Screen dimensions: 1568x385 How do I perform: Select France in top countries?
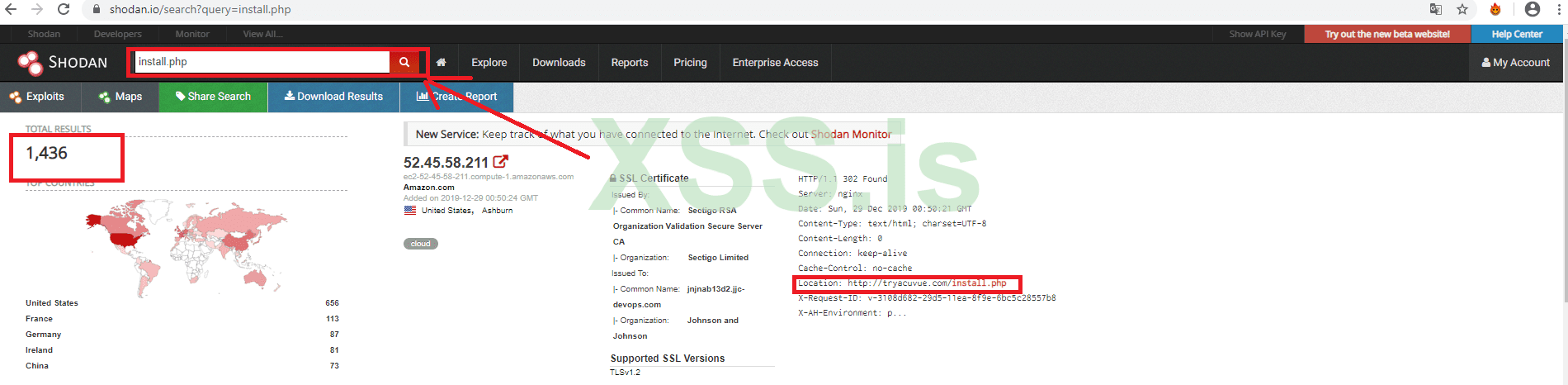[x=39, y=319]
